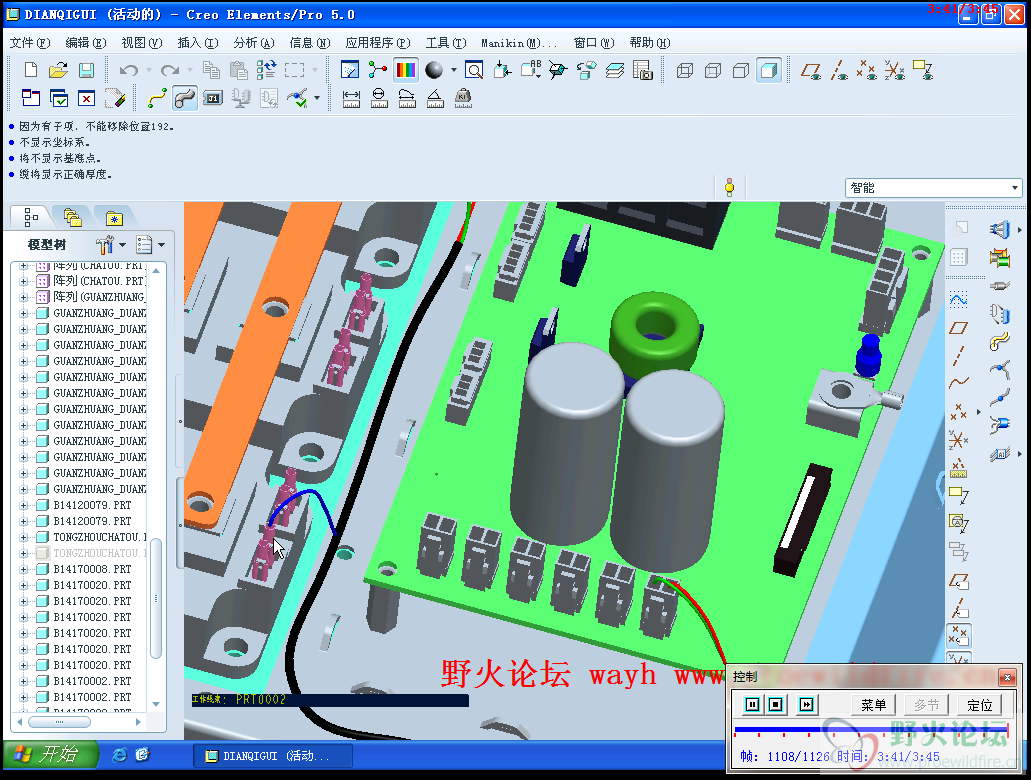The height and width of the screenshot is (780, 1031).
Task: Switch to hidden line display mode
Action: click(x=713, y=70)
